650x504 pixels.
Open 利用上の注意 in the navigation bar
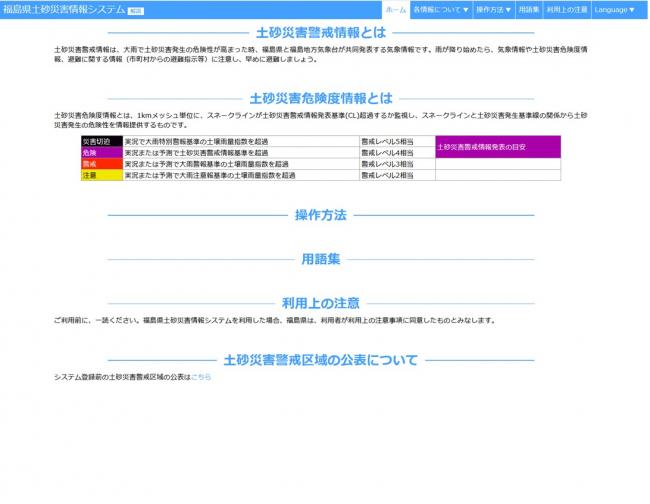567,9
